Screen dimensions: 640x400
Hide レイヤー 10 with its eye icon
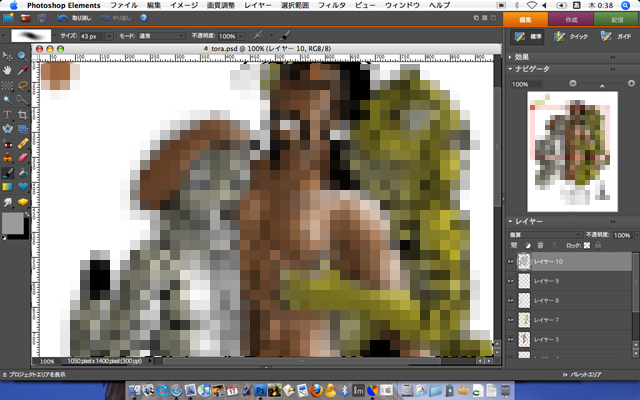click(x=510, y=262)
